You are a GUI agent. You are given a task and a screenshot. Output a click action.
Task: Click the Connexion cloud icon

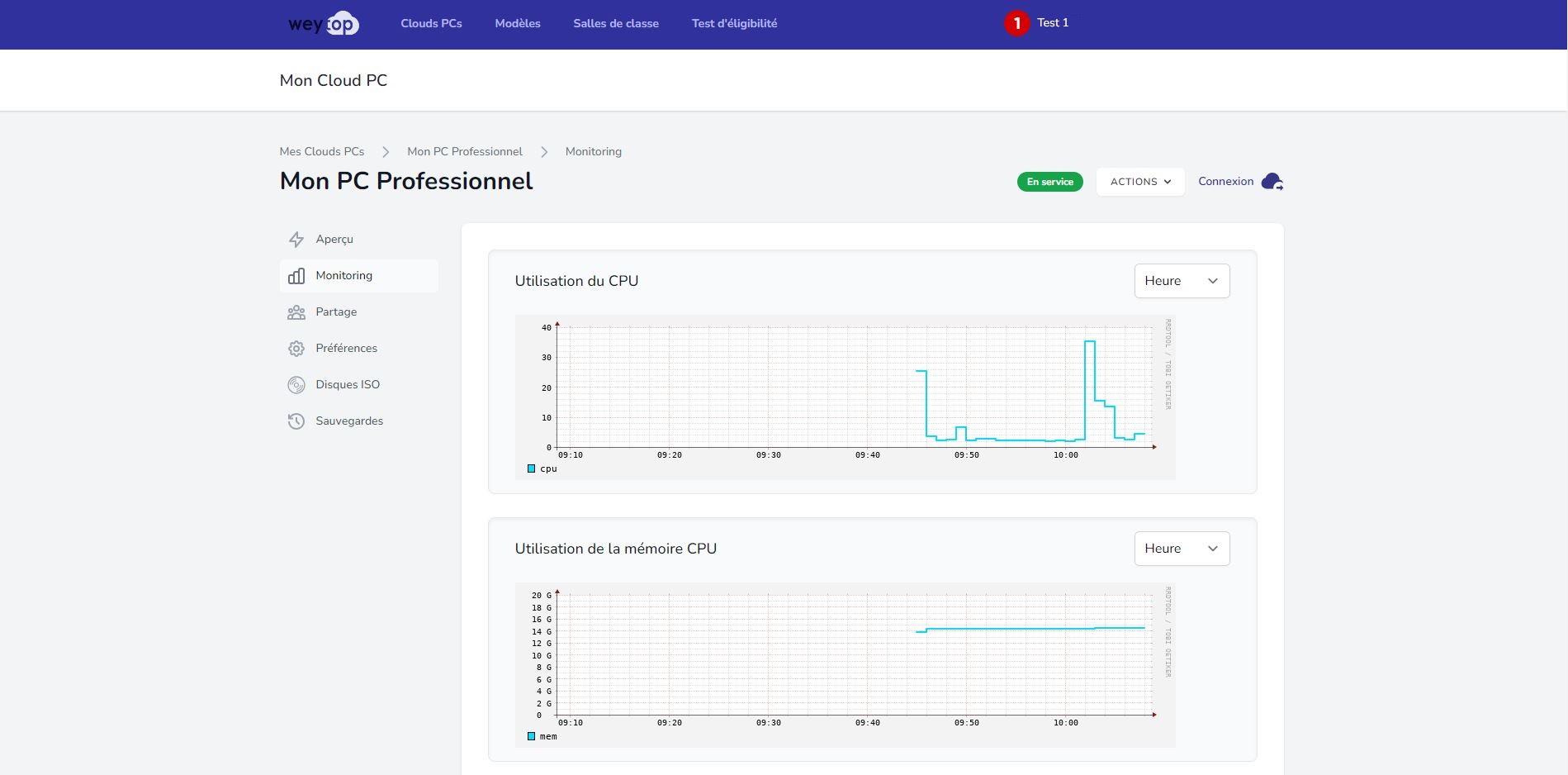click(x=1272, y=181)
